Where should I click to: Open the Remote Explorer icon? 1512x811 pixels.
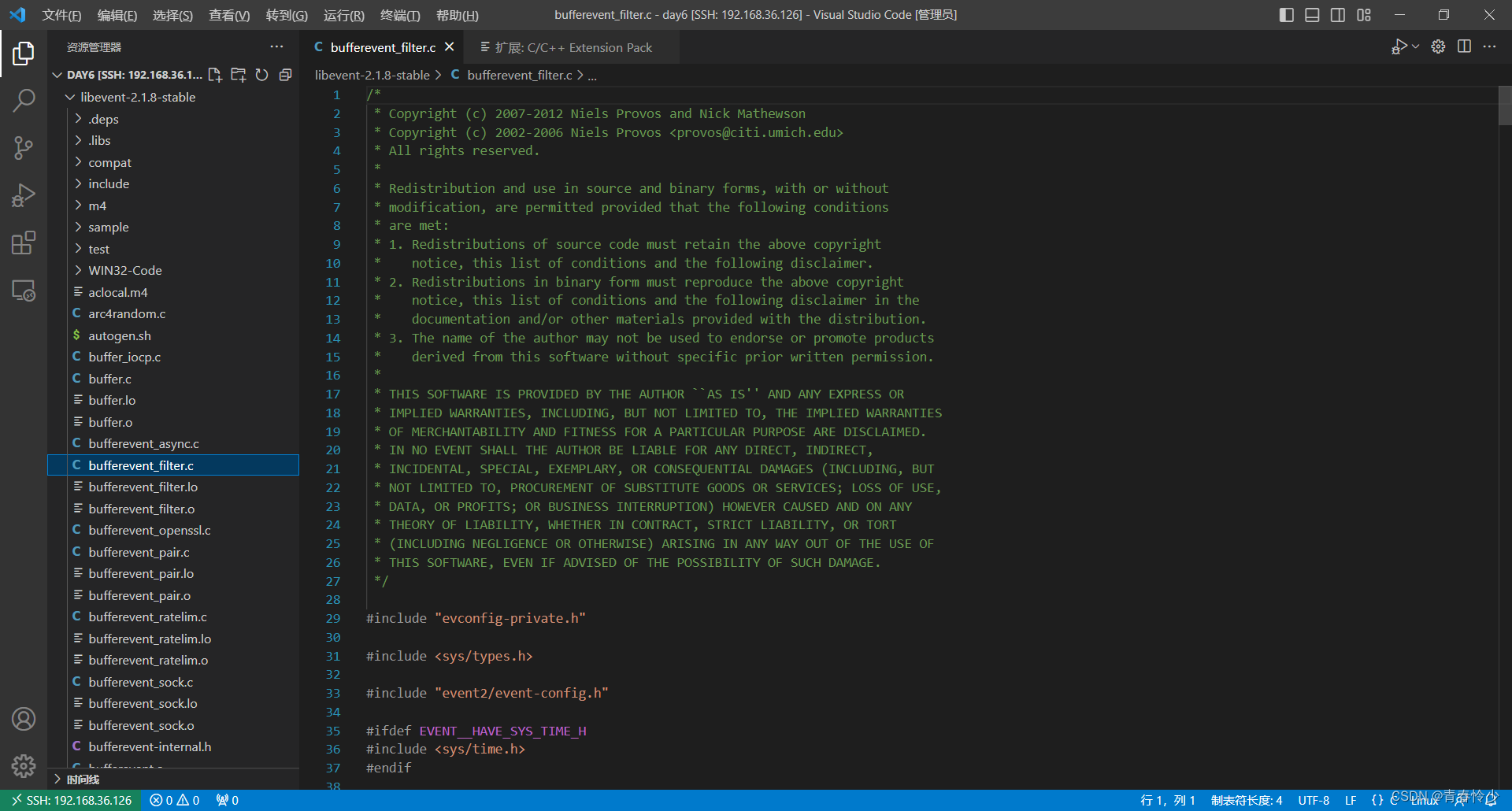point(24,290)
